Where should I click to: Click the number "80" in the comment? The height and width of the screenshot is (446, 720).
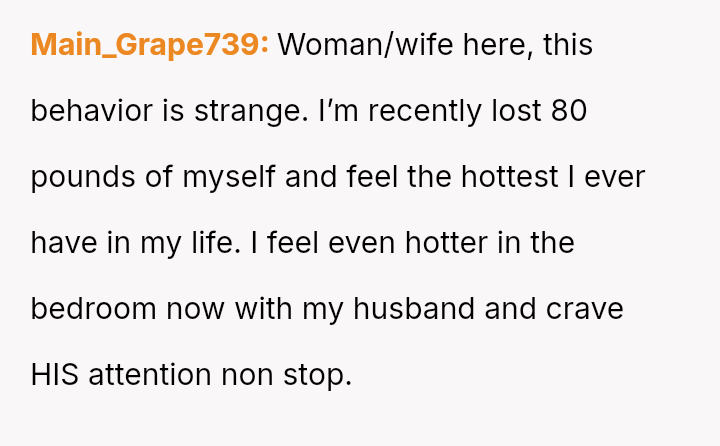(x=568, y=111)
